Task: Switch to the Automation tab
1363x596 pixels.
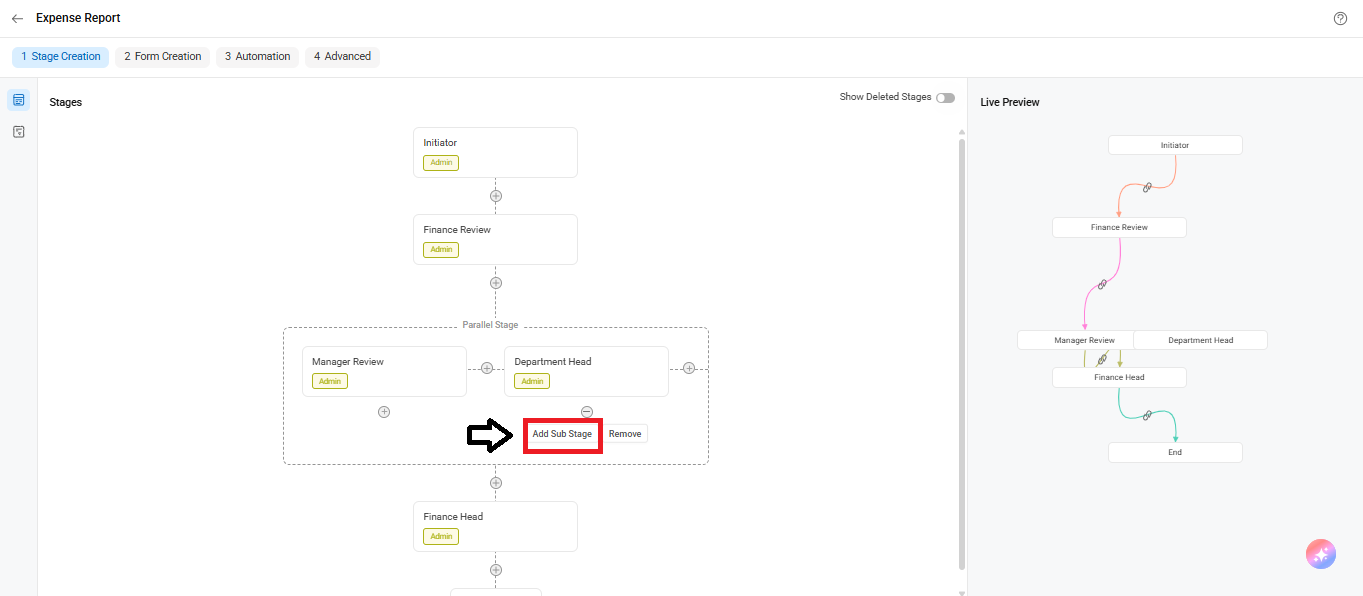Action: (x=258, y=57)
